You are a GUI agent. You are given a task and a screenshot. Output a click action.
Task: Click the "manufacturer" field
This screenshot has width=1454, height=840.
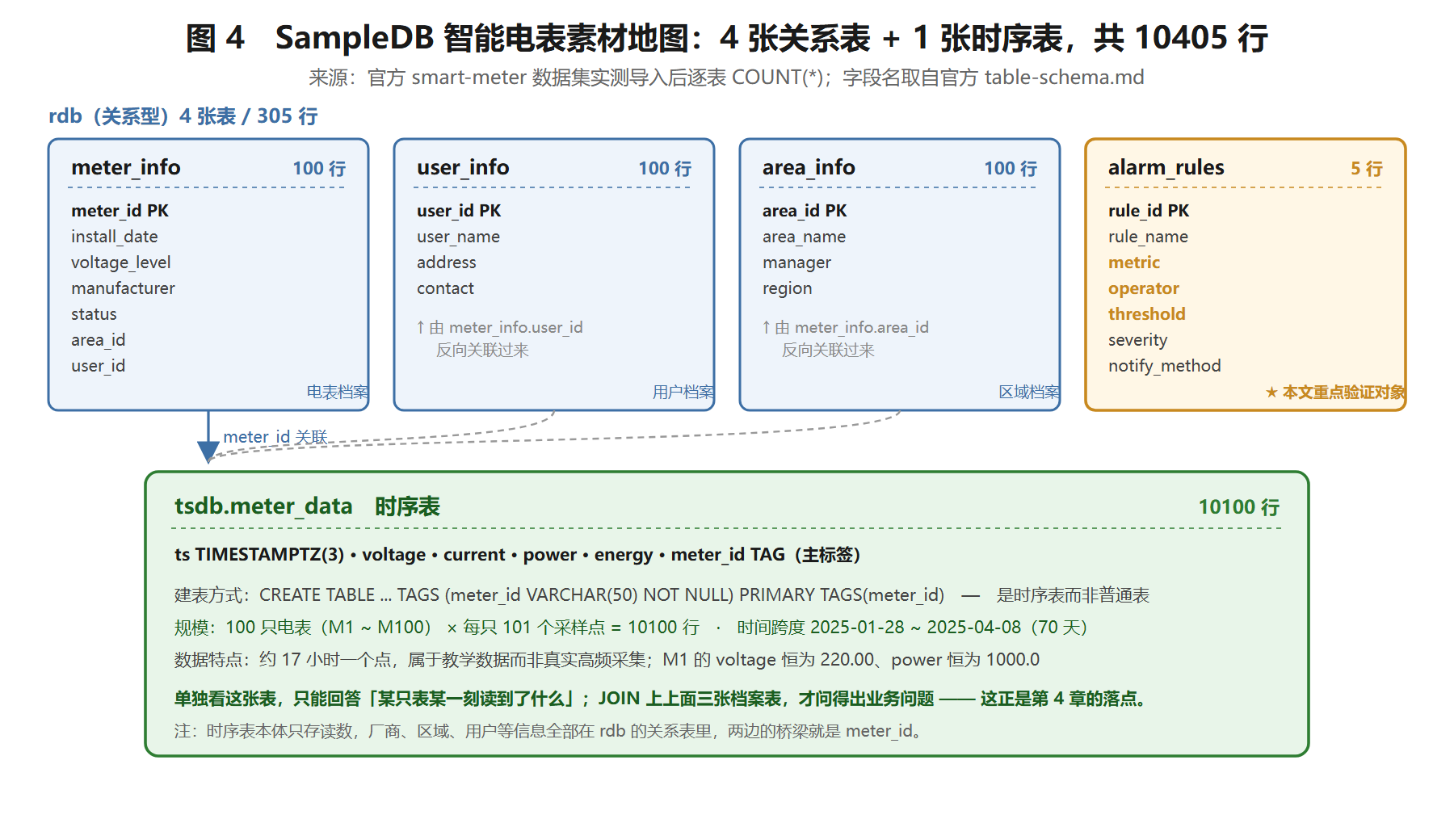click(x=123, y=288)
